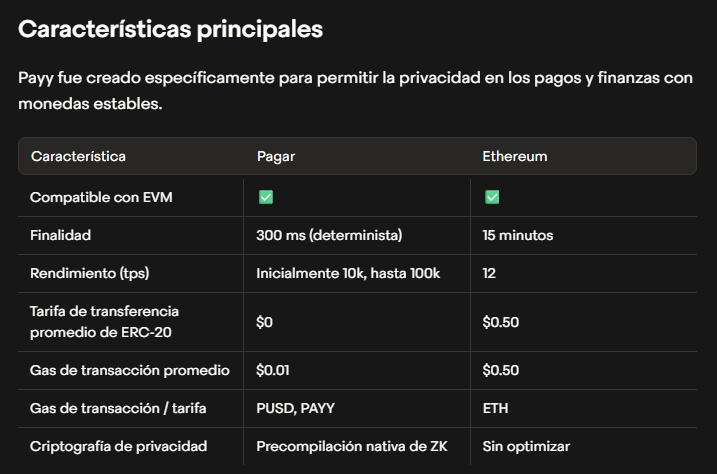This screenshot has height=474, width=717.
Task: Click the green checkmark in the Ethereum column
Action: pos(492,197)
